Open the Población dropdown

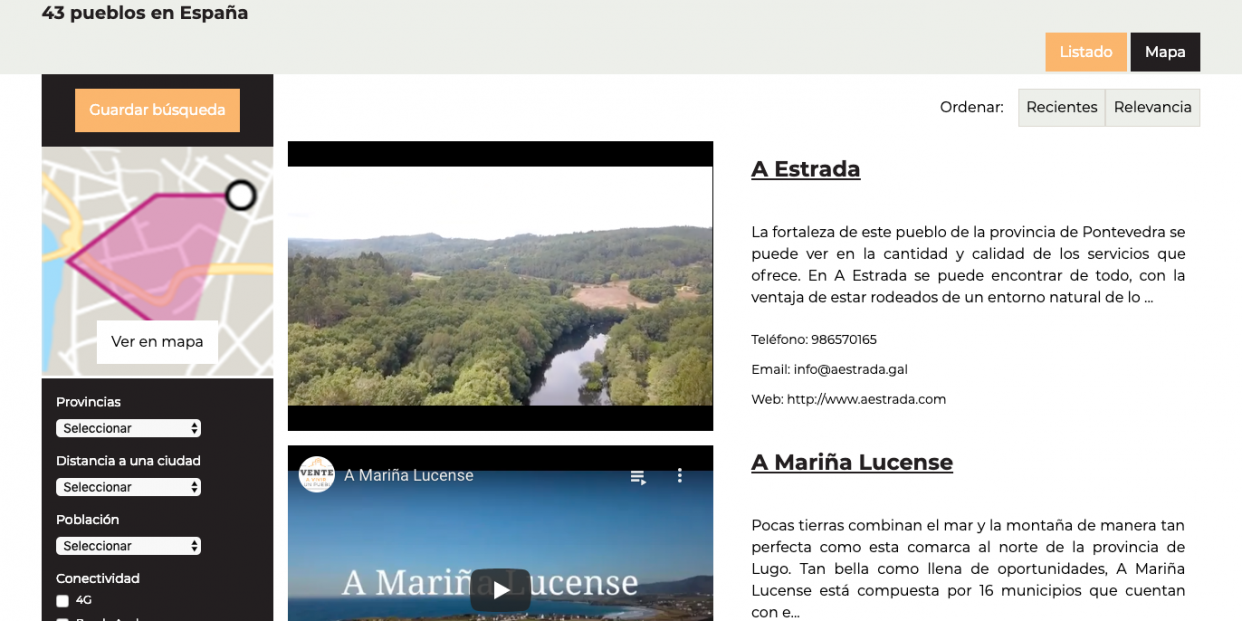coord(128,546)
